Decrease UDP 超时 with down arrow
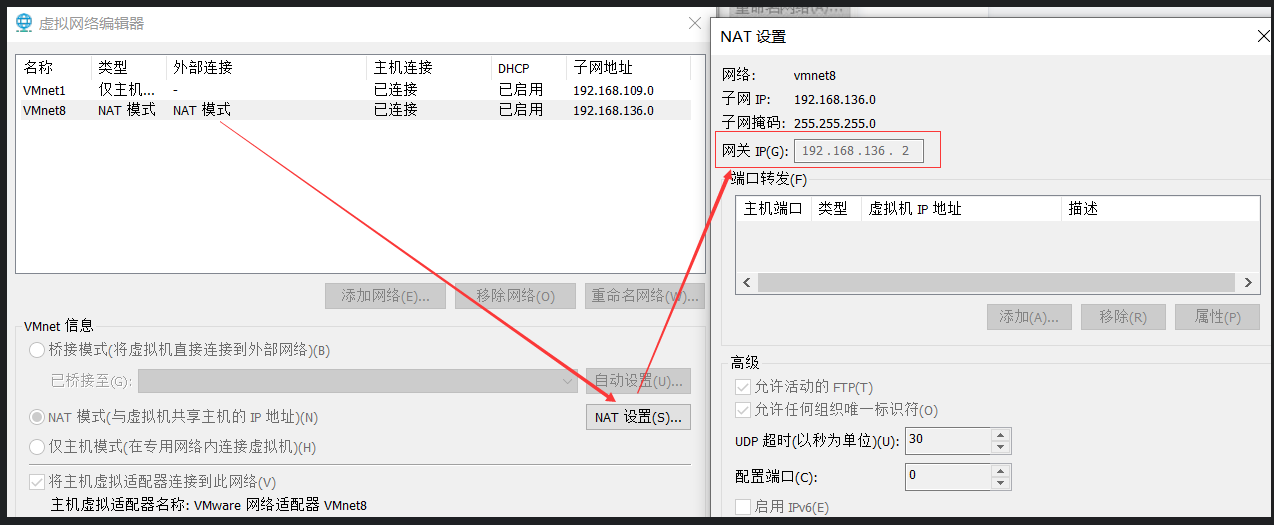This screenshot has height=525, width=1274. click(x=1001, y=447)
